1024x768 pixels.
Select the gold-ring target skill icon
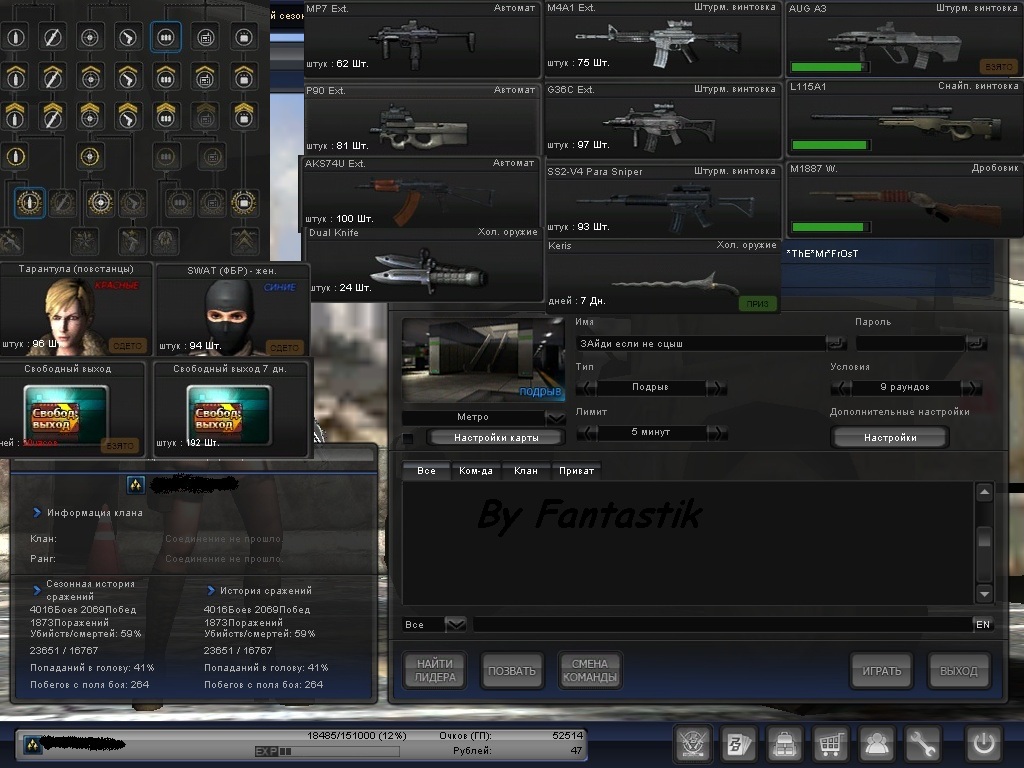pos(90,157)
